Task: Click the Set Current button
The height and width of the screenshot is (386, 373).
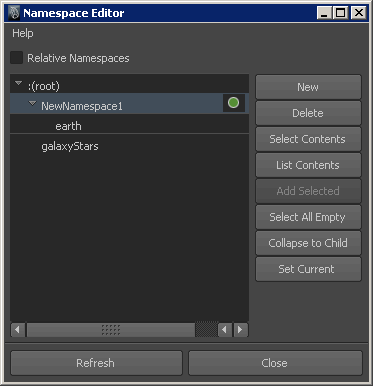Action: pos(308,269)
